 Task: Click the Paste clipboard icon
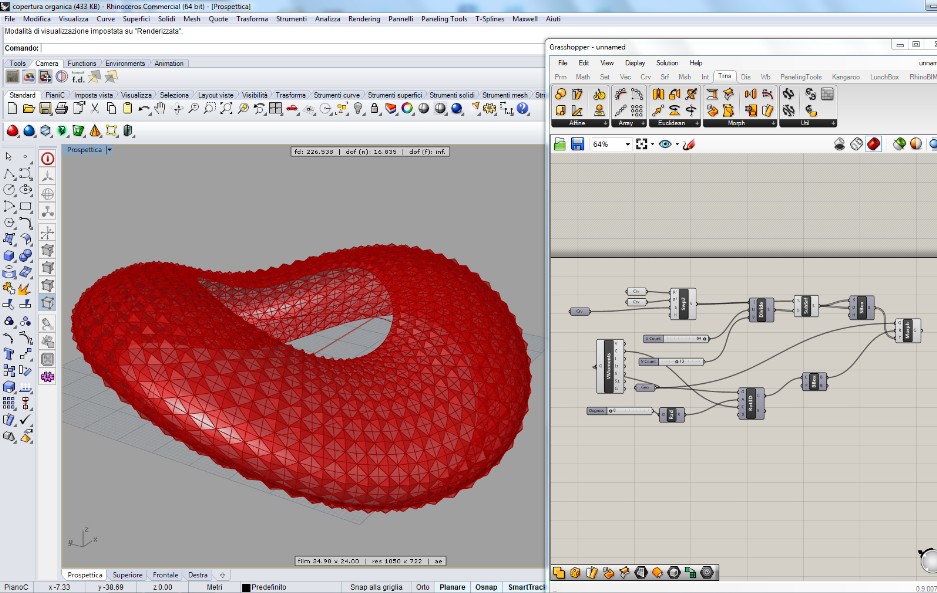click(127, 108)
